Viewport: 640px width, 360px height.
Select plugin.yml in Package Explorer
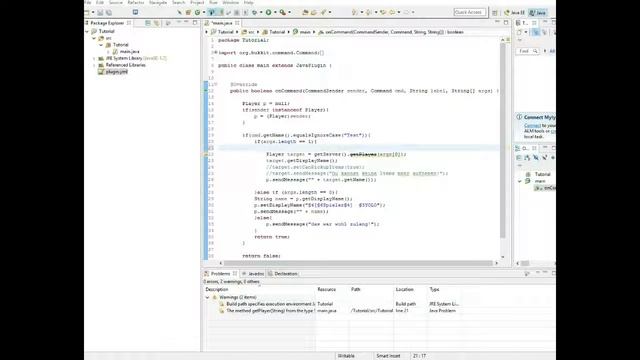(117, 72)
